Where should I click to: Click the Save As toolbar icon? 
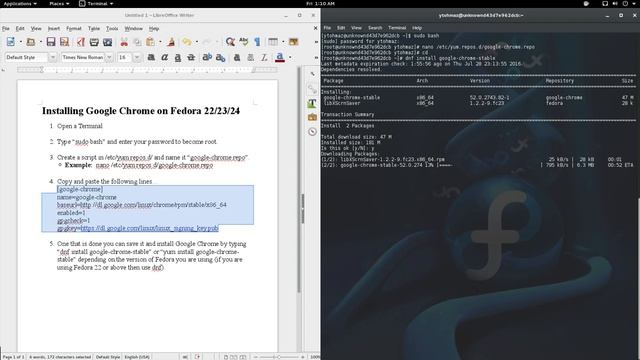(x=64, y=42)
